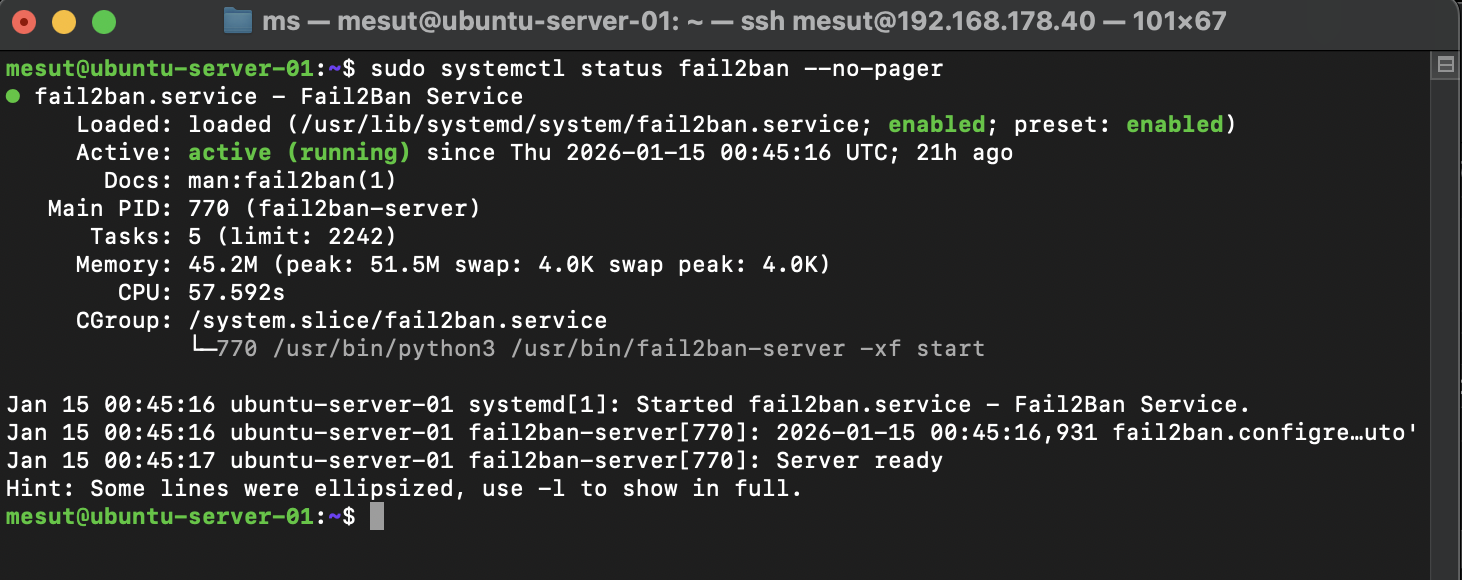This screenshot has height=580, width=1462.
Task: Click the green fail2ban service status dot
Action: coord(14,96)
